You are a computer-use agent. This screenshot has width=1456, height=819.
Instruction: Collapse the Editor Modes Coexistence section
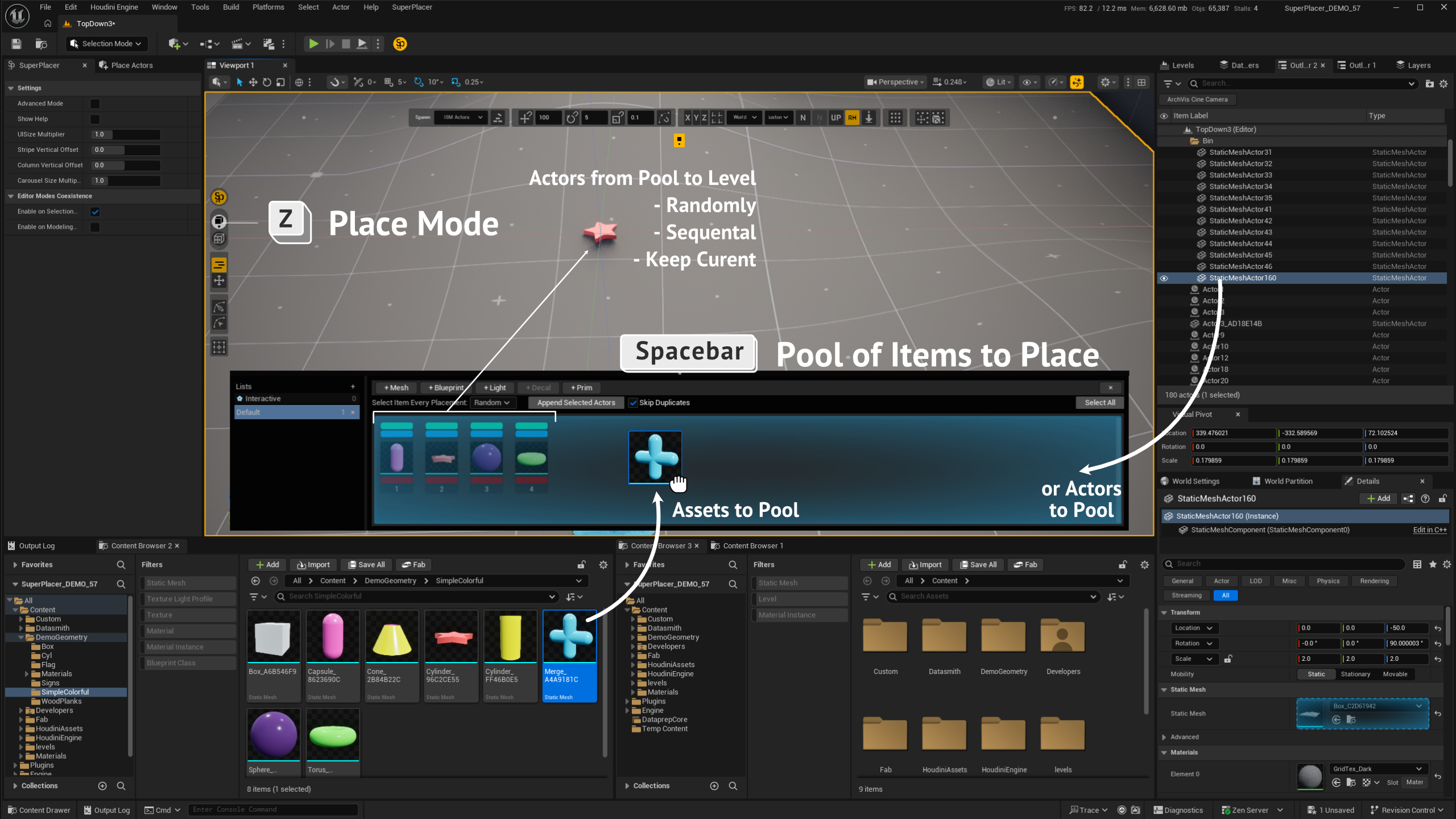(11, 196)
